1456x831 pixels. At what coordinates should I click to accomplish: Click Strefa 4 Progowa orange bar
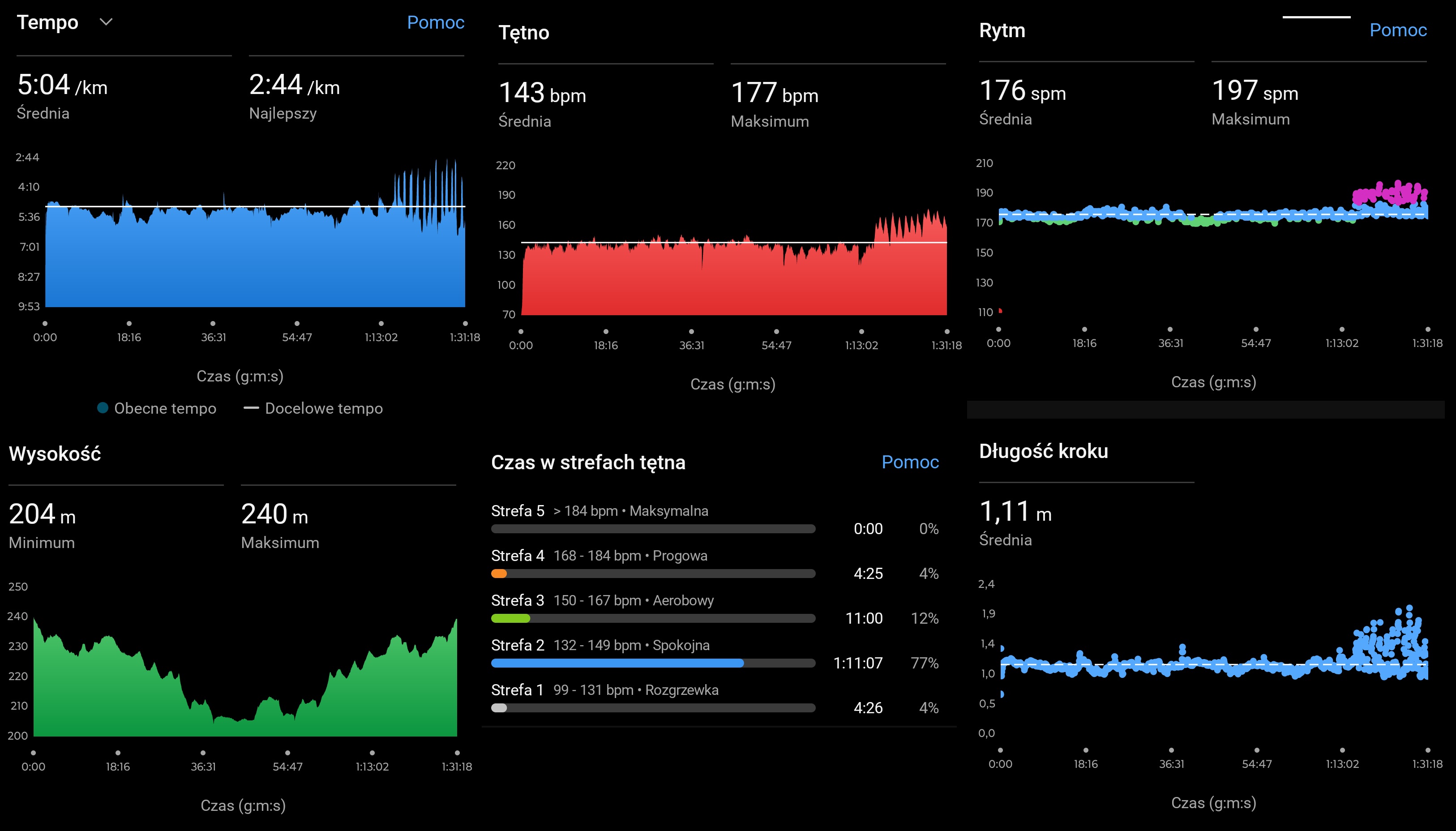click(499, 574)
